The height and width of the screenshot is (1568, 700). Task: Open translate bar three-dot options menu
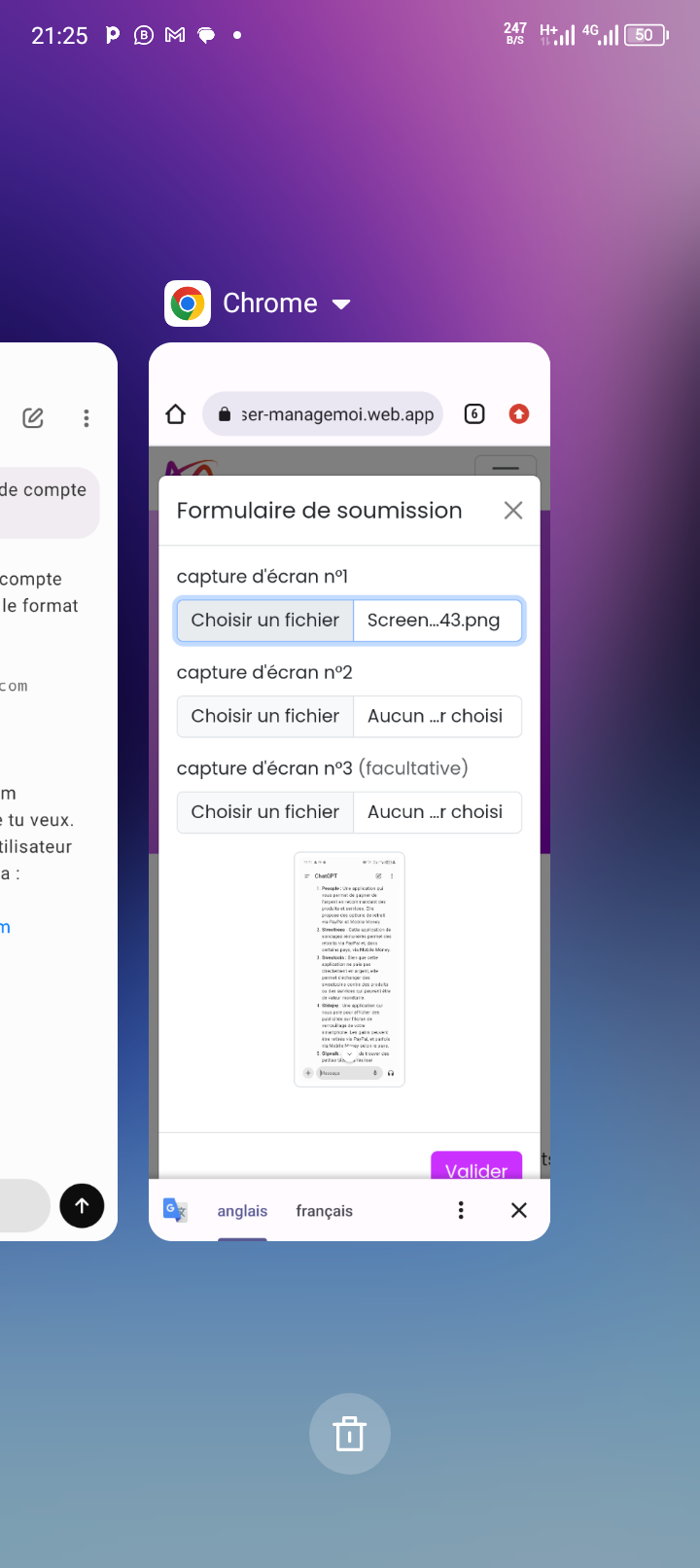461,1210
